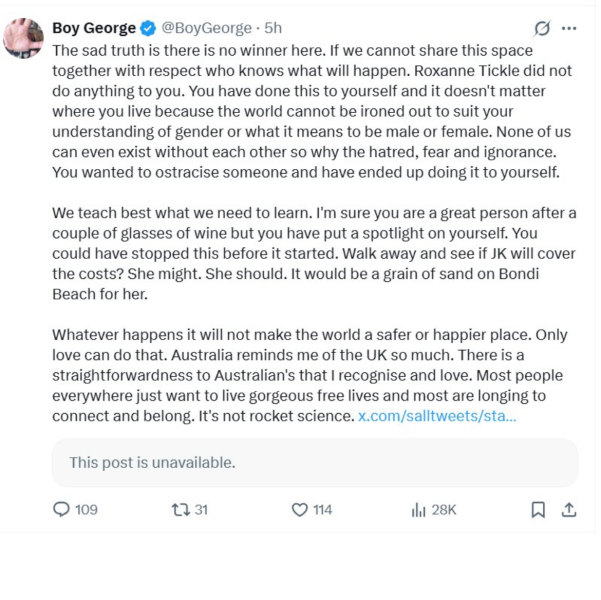Screen dimensions: 601x600
Task: Click the share post upload icon
Action: coord(568,510)
